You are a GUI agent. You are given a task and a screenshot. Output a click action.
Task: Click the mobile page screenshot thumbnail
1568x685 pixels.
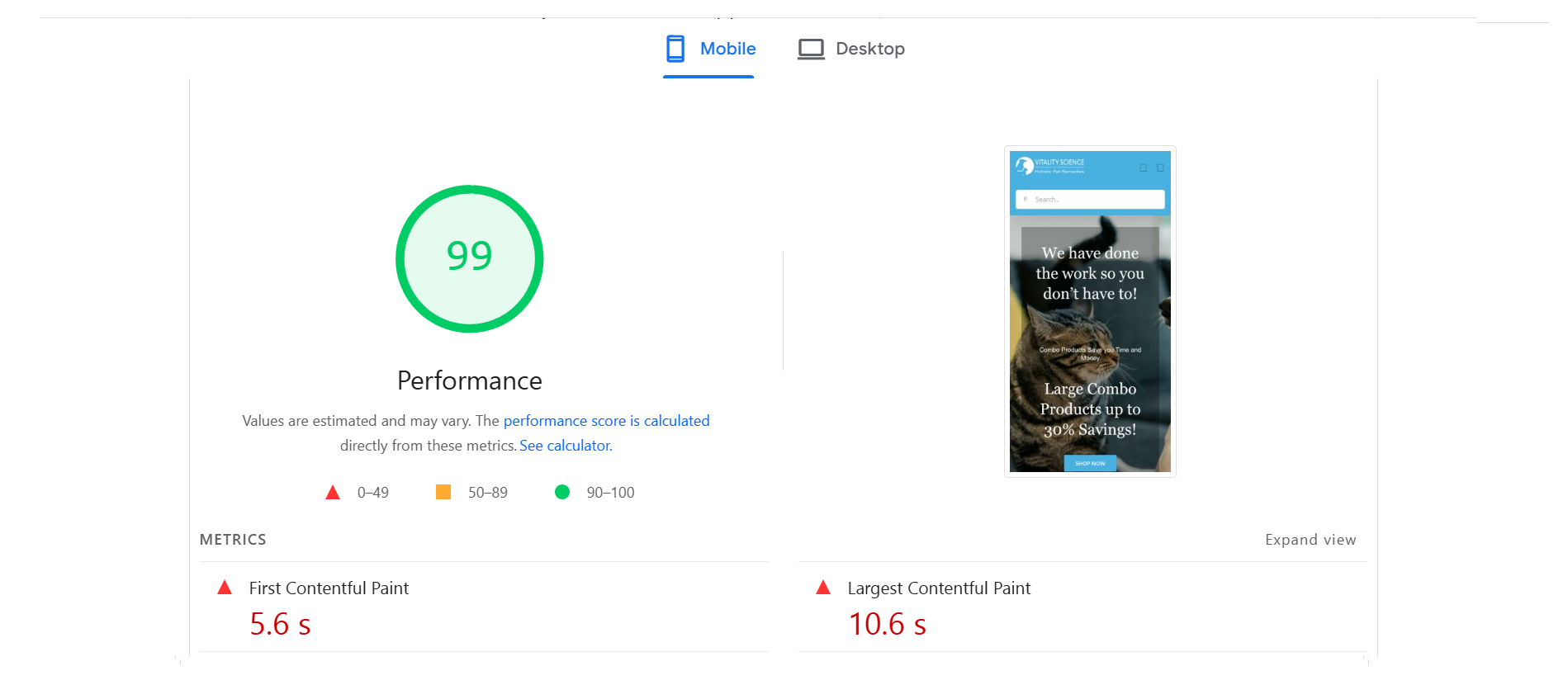point(1089,311)
